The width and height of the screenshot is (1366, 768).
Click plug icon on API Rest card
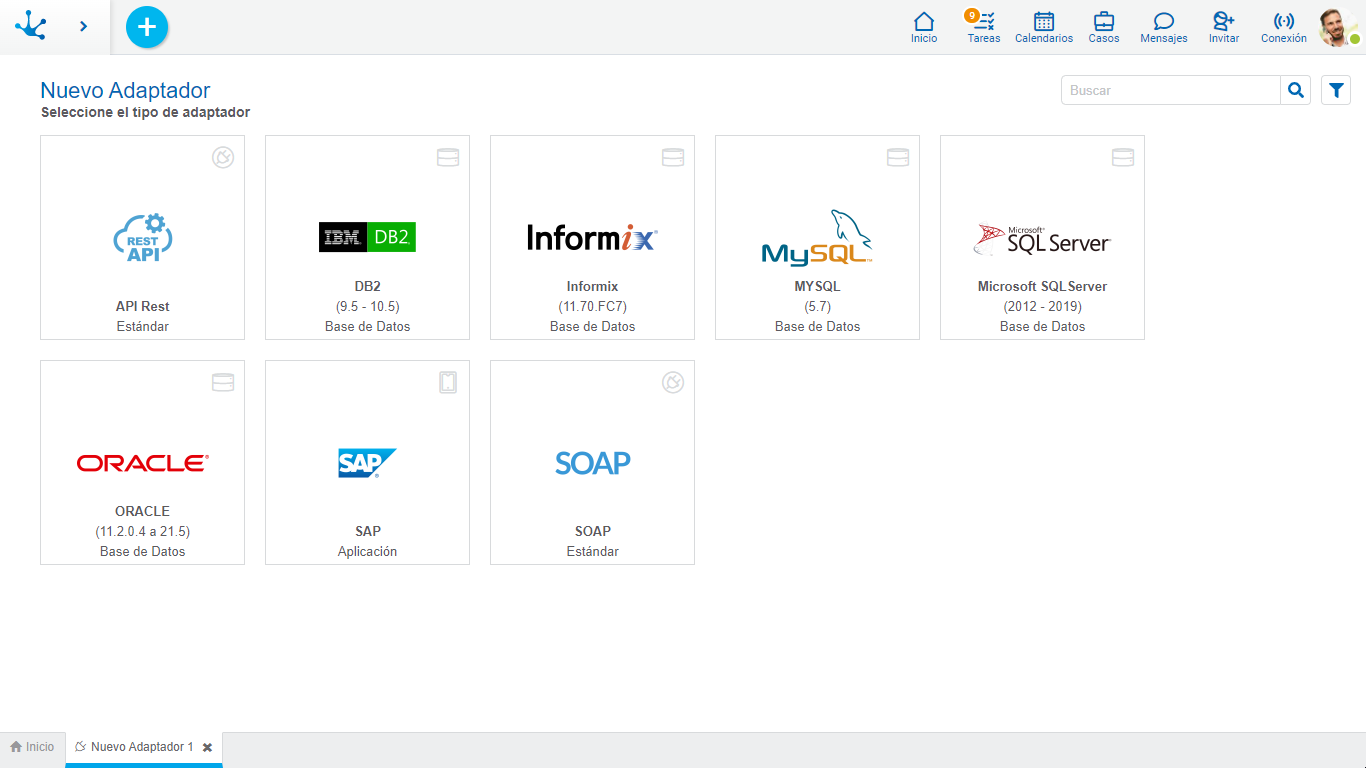point(223,157)
